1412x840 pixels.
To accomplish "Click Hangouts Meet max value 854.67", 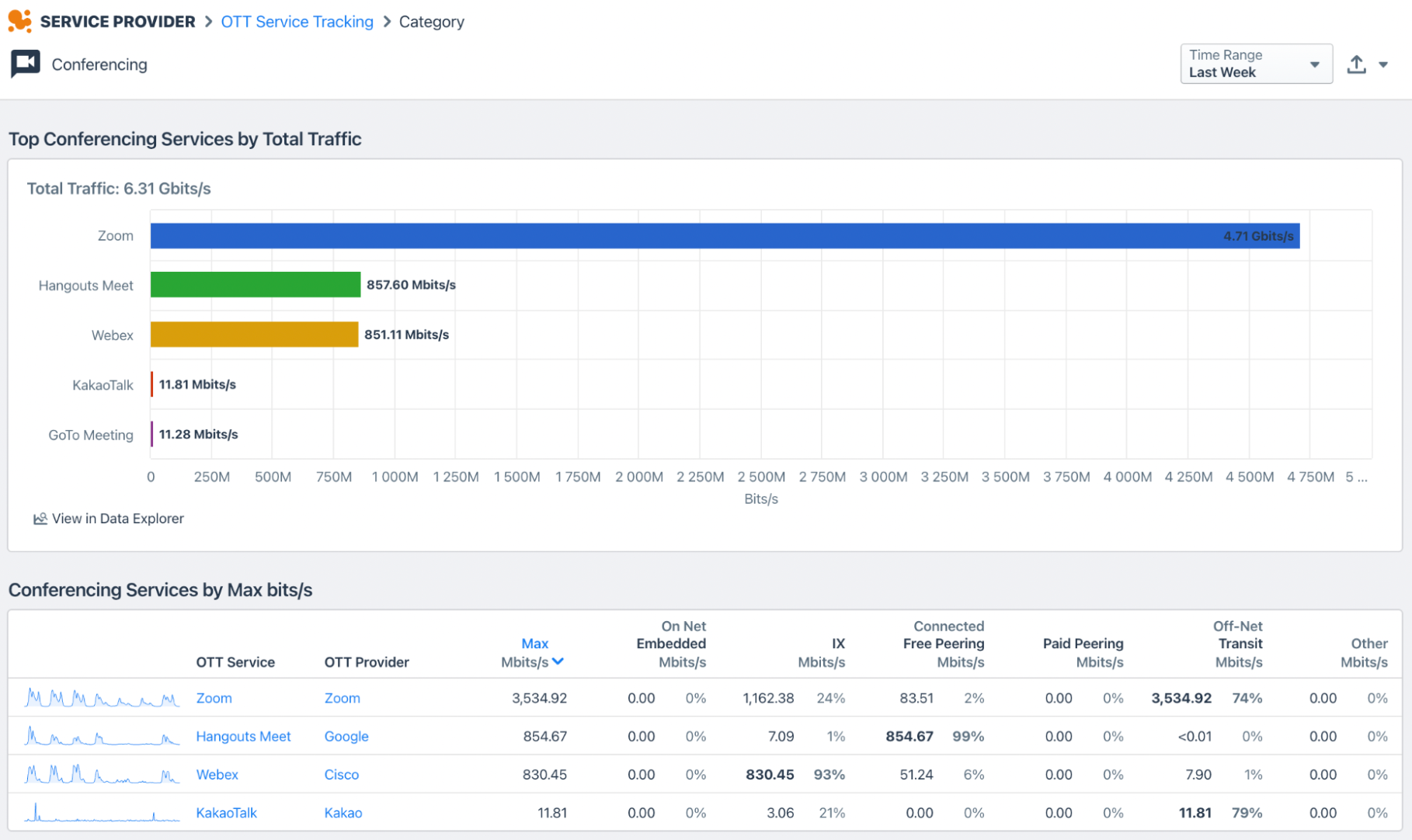I will 544,736.
